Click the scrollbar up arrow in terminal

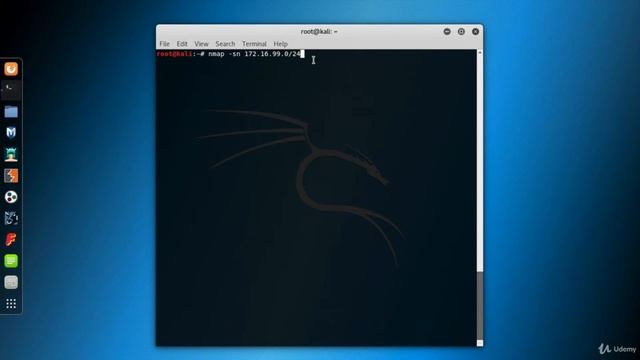pos(480,53)
